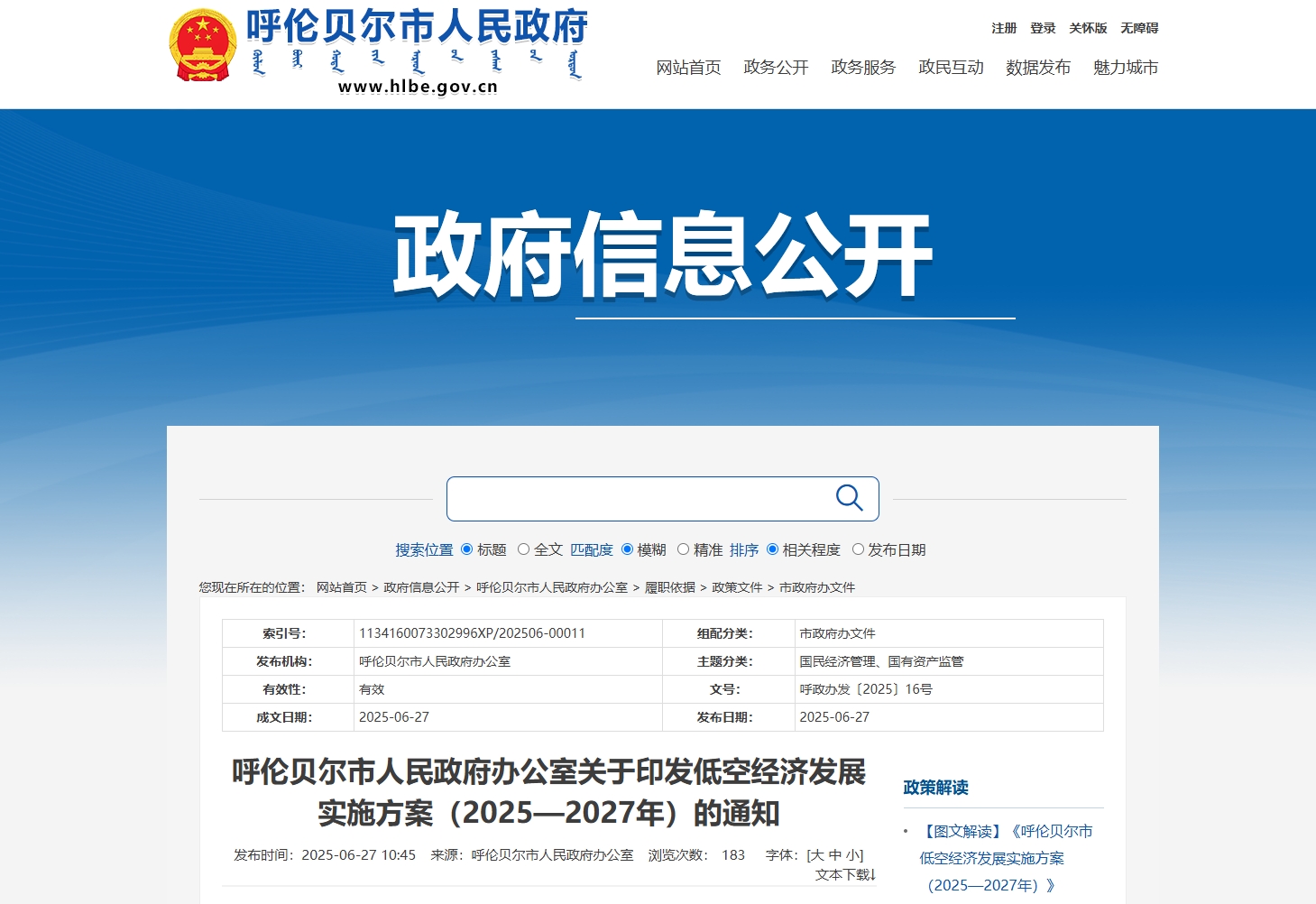The height and width of the screenshot is (904, 1316).
Task: Select the 全文 radio button
Action: pyautogui.click(x=523, y=549)
